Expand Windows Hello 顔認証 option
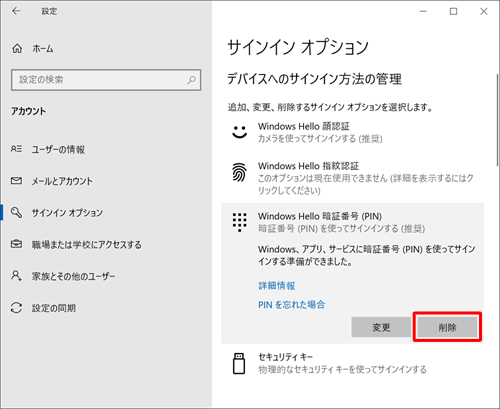Viewport: 500px width, 409px height. point(352,132)
